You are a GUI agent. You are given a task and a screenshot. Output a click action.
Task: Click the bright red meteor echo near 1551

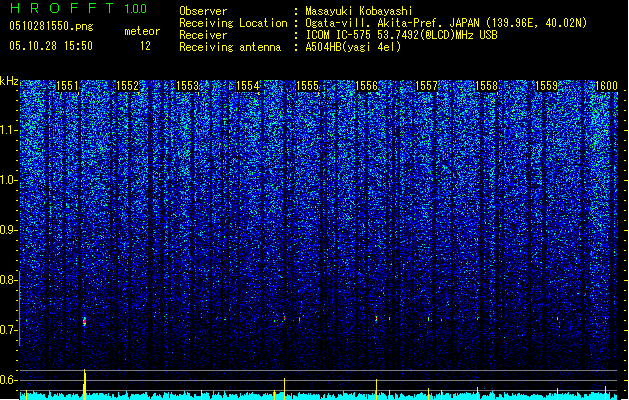pyautogui.click(x=85, y=321)
